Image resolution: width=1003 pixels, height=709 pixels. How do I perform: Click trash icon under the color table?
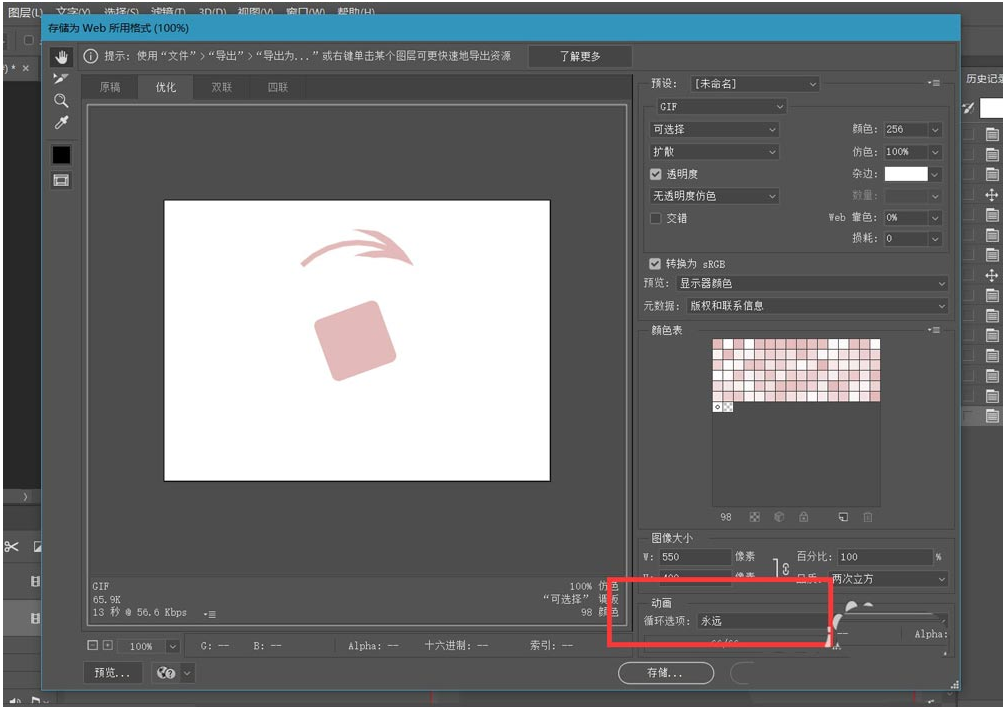[x=867, y=517]
